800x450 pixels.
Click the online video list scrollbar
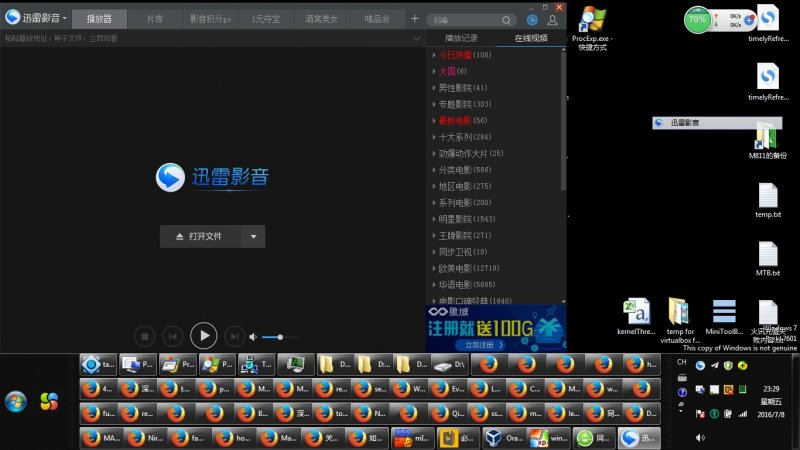pos(563,121)
